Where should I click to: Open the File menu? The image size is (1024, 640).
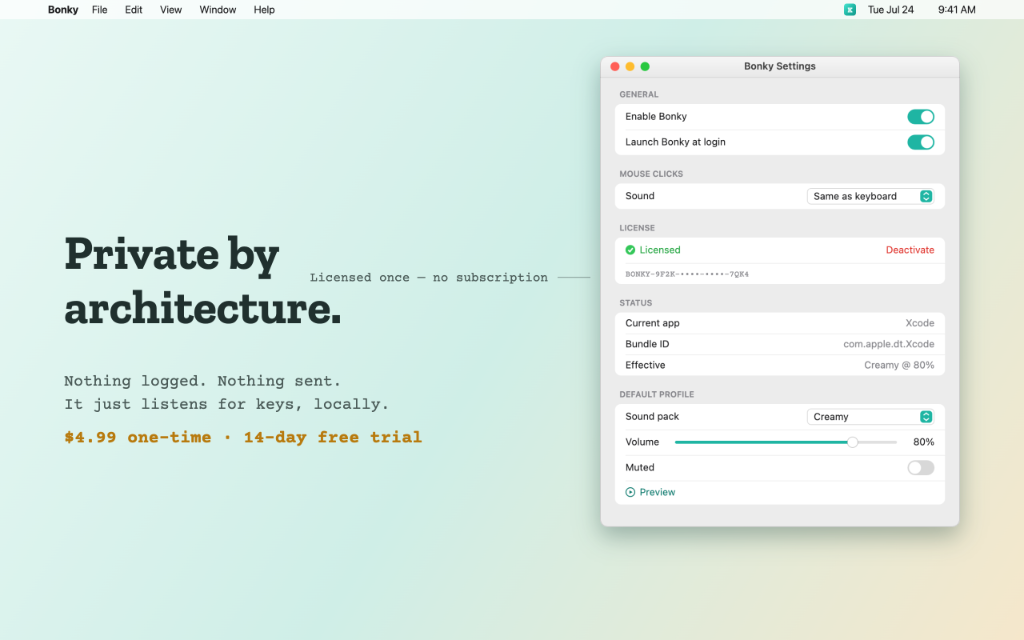coord(99,10)
